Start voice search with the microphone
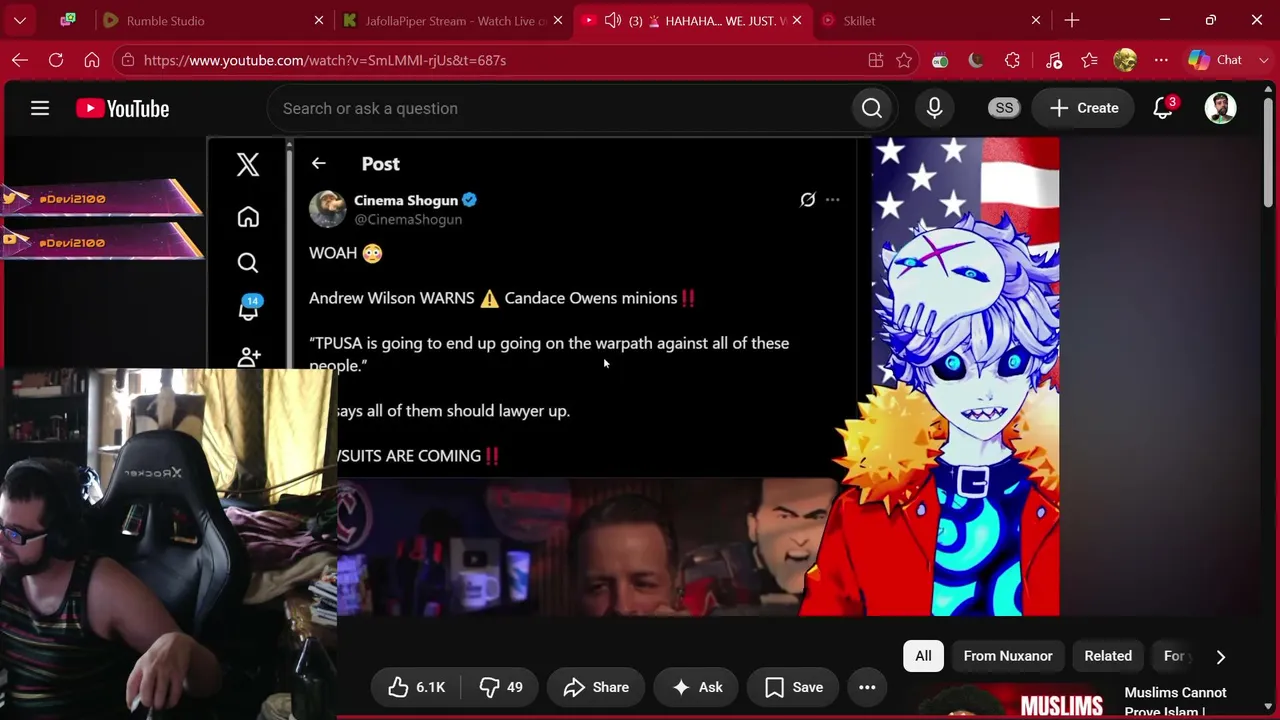The image size is (1280, 720). click(934, 108)
